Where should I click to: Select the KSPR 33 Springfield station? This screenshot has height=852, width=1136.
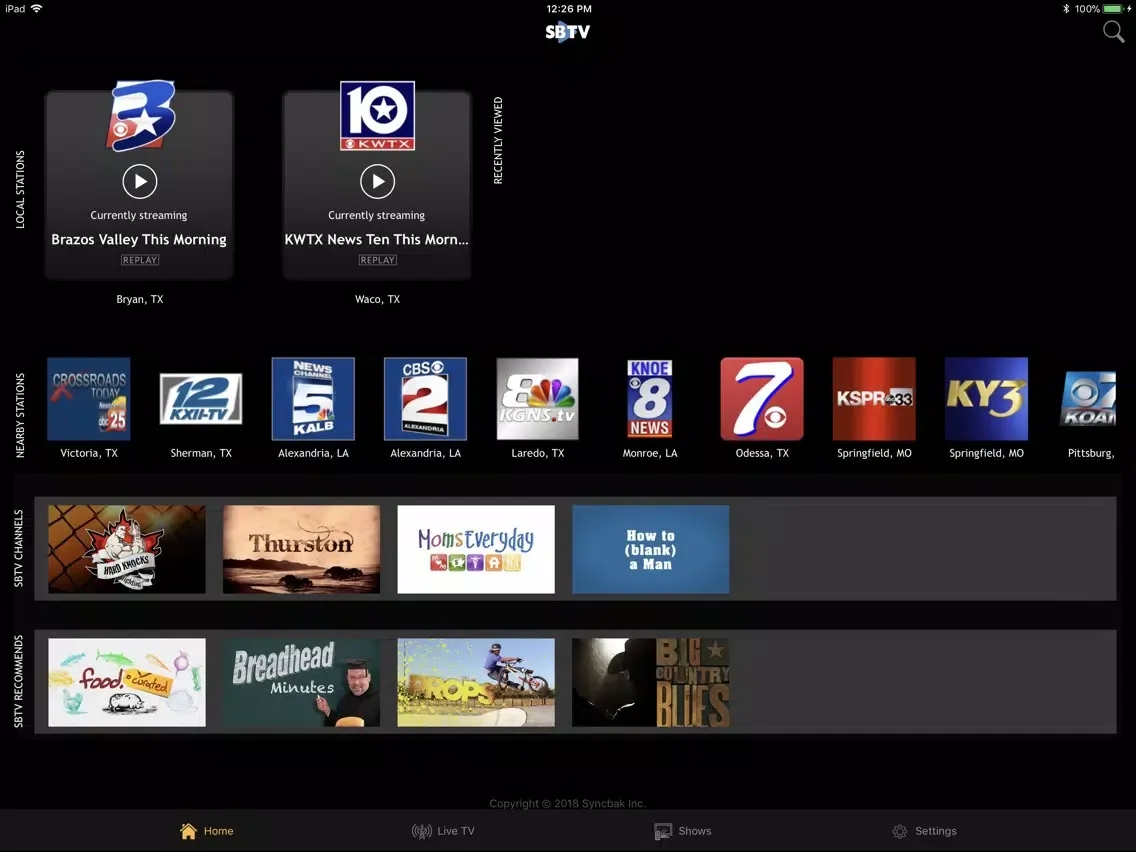874,399
